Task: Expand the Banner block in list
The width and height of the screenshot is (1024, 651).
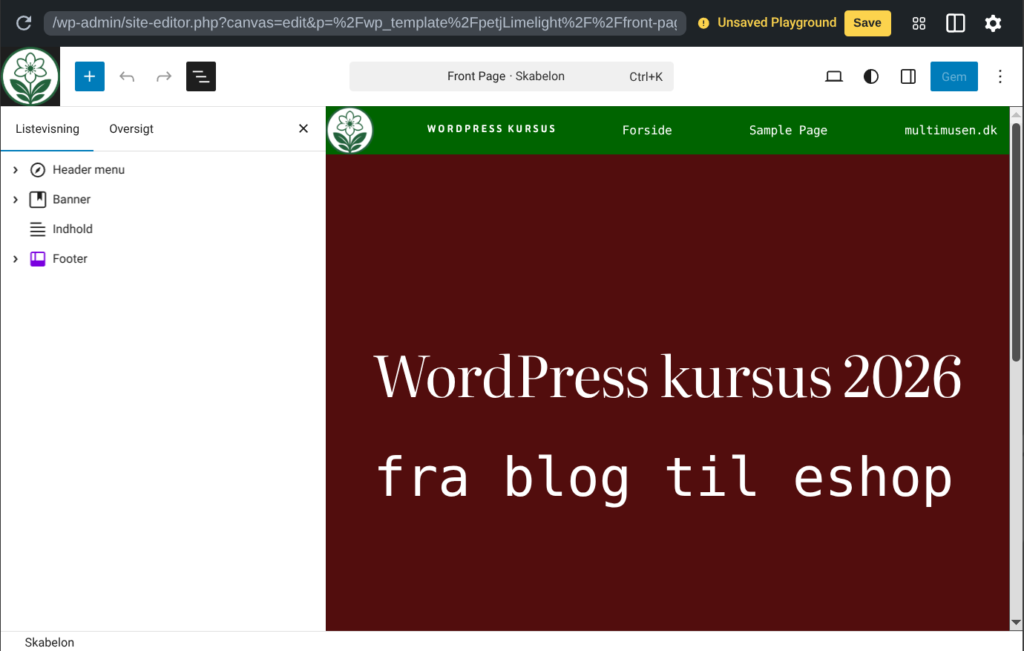Action: tap(16, 200)
